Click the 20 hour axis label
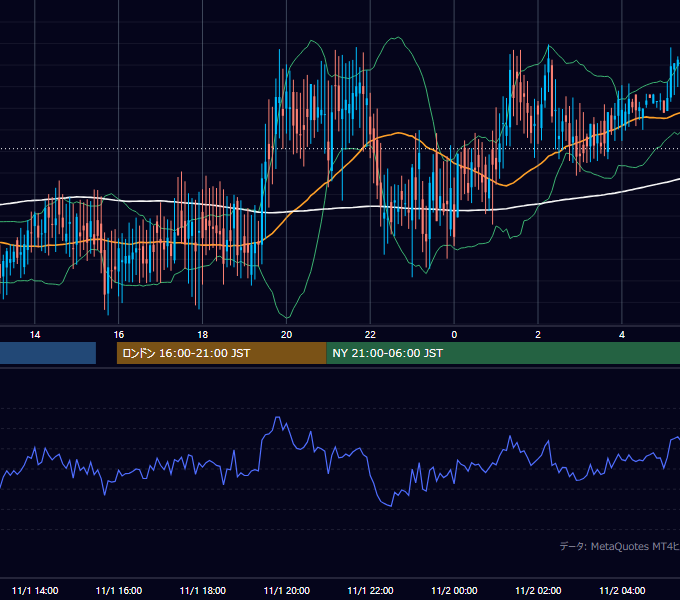 [286, 335]
